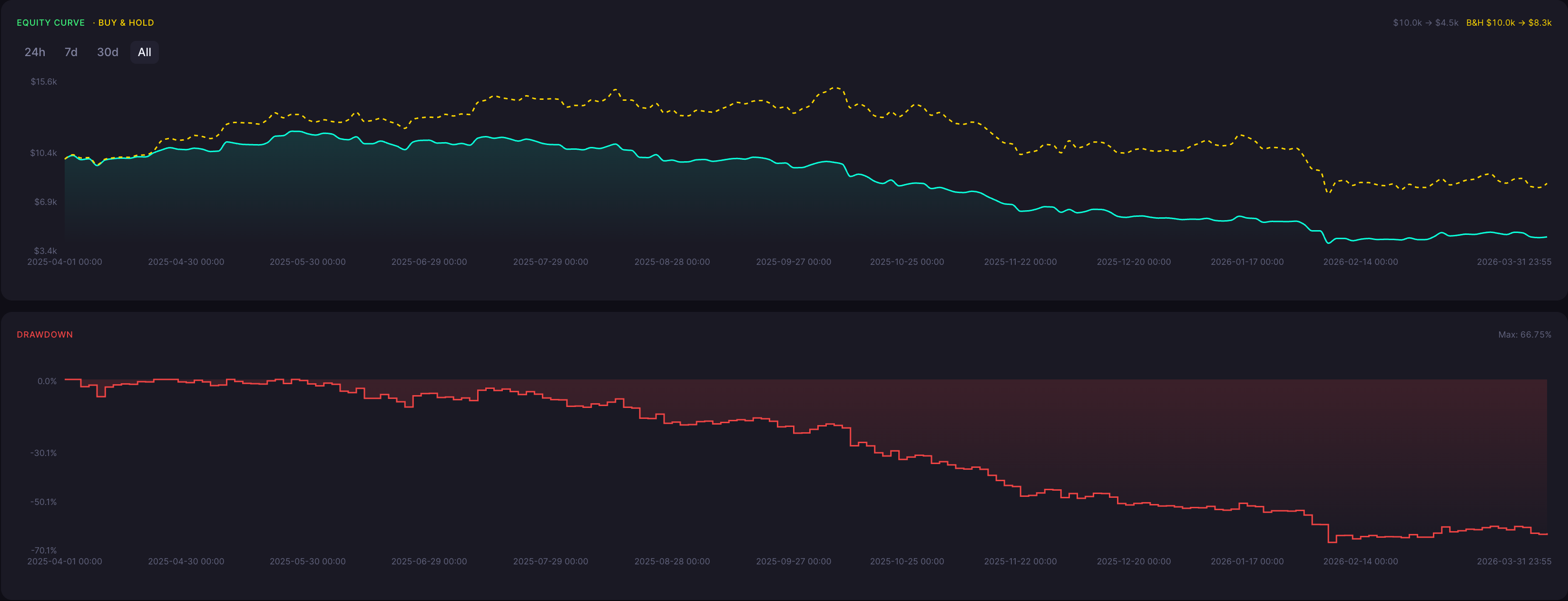Click equity chart 2025-09-27 00:00 date label

point(793,262)
